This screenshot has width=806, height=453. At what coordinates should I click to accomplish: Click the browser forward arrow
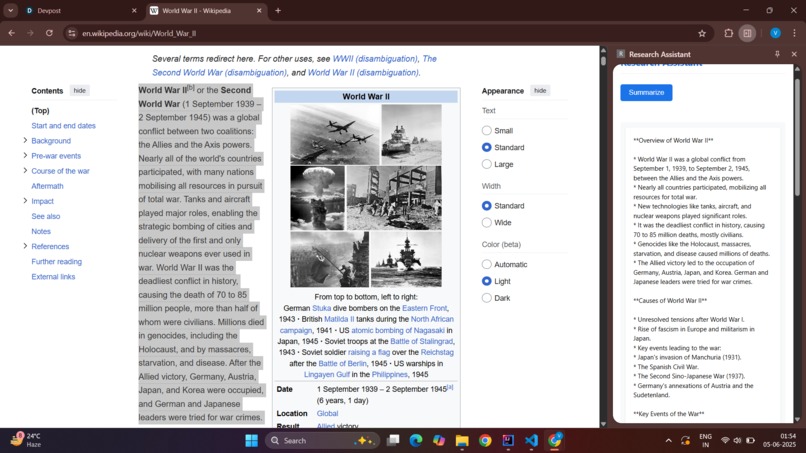30,33
